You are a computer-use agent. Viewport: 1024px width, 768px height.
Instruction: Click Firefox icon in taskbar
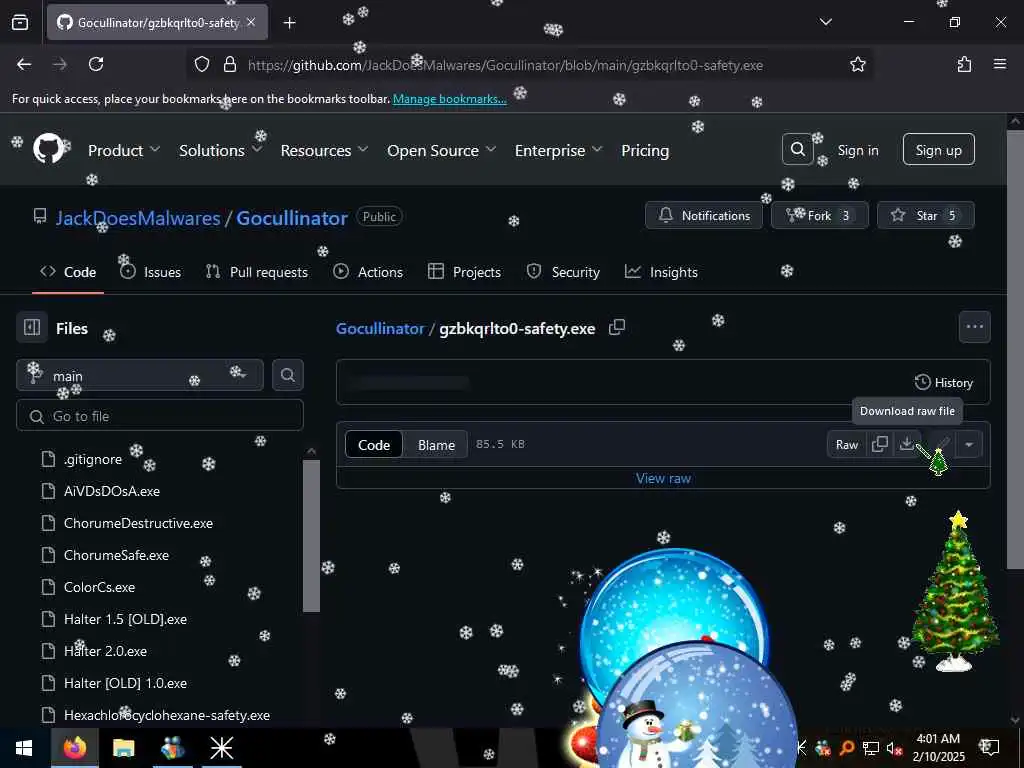(x=74, y=748)
